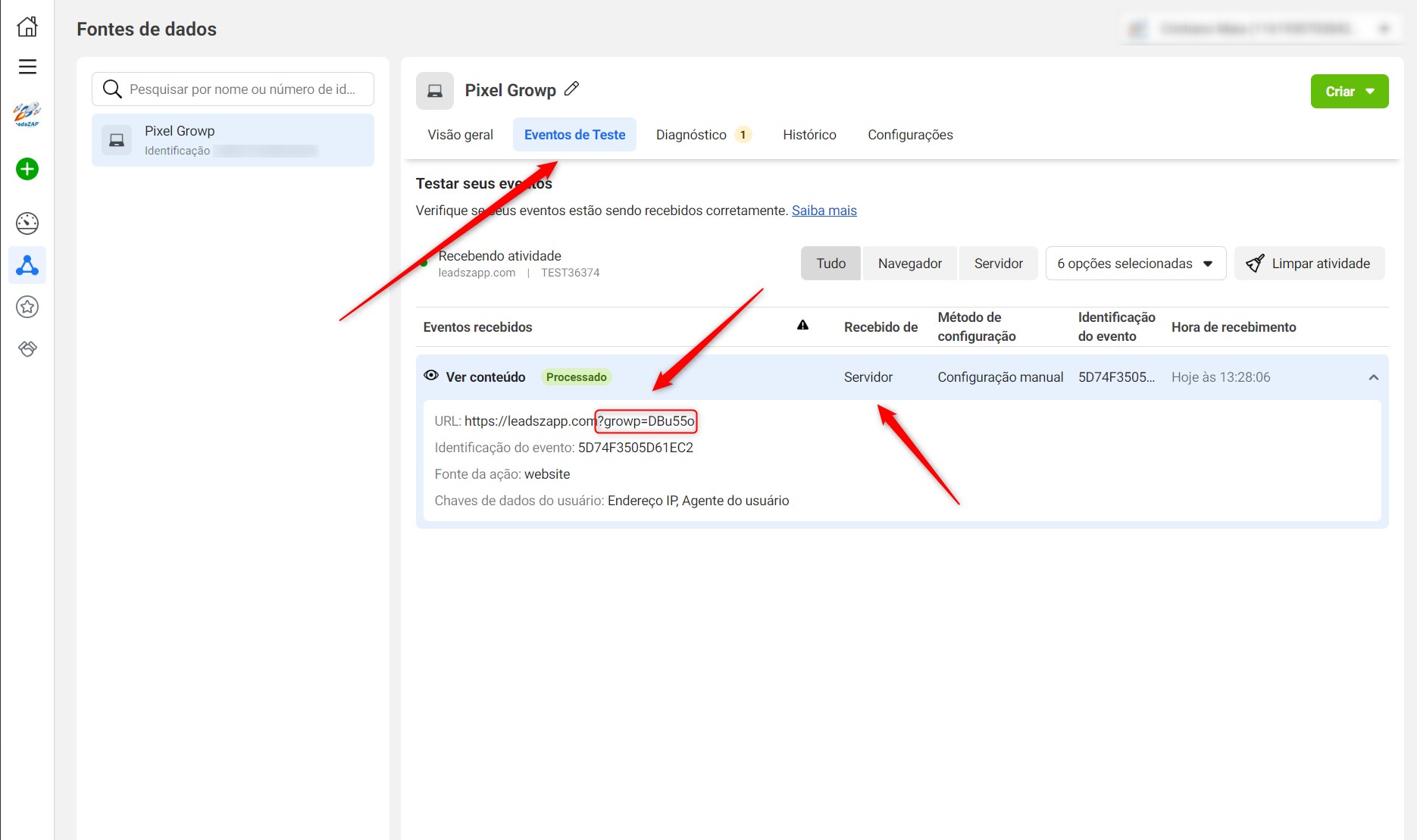
Task: Toggle the Ver conteúdo eye icon
Action: click(431, 376)
